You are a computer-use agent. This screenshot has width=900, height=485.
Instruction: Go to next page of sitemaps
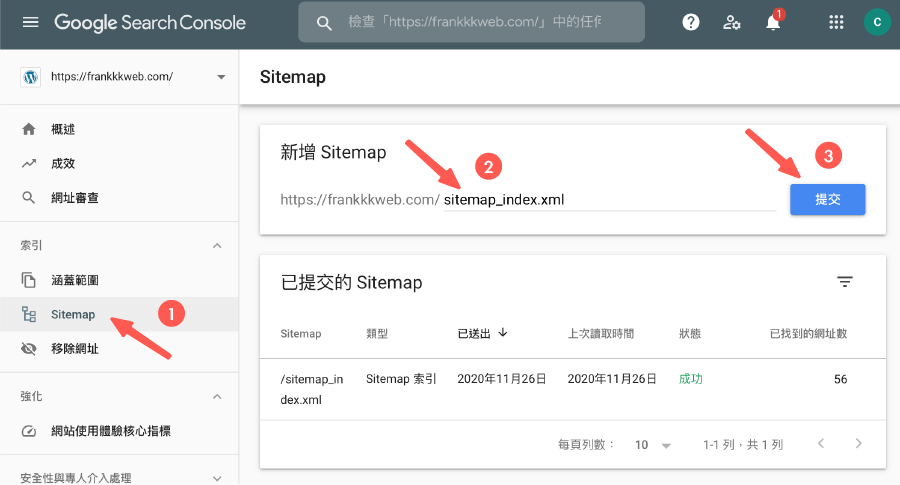click(858, 443)
